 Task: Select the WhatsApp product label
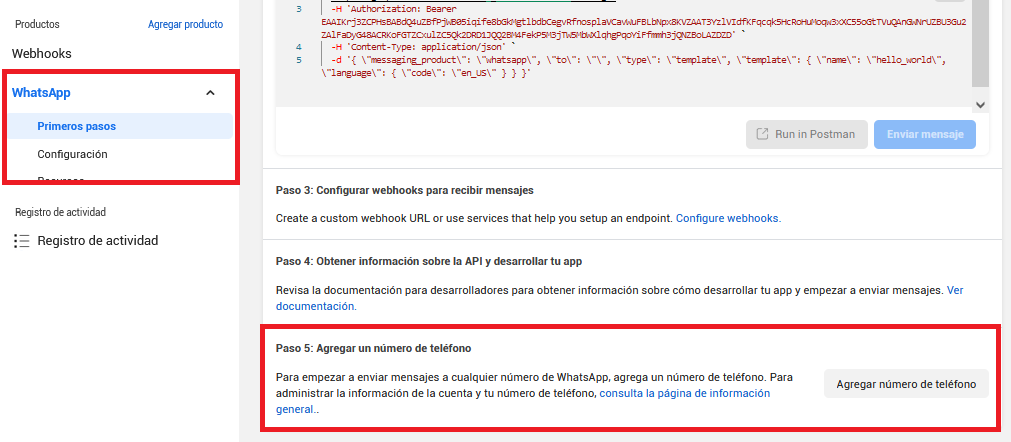[x=40, y=93]
